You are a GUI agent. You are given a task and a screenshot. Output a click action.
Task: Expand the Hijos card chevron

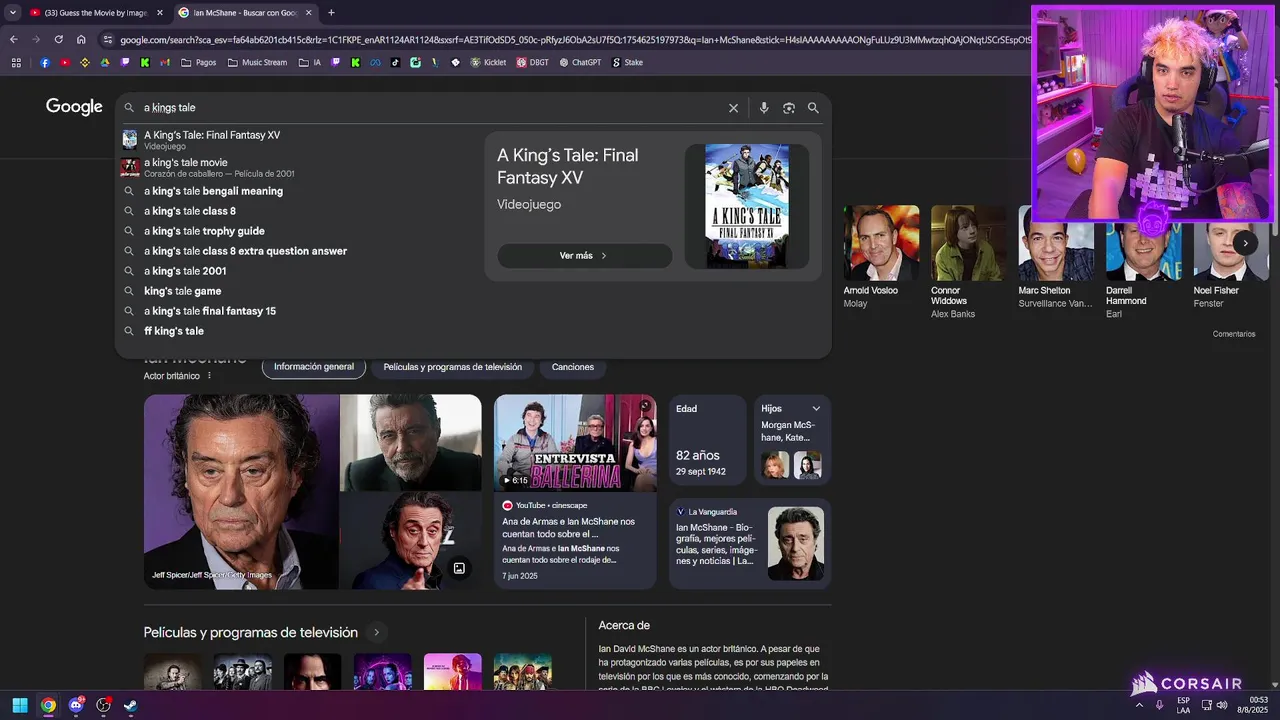(816, 408)
